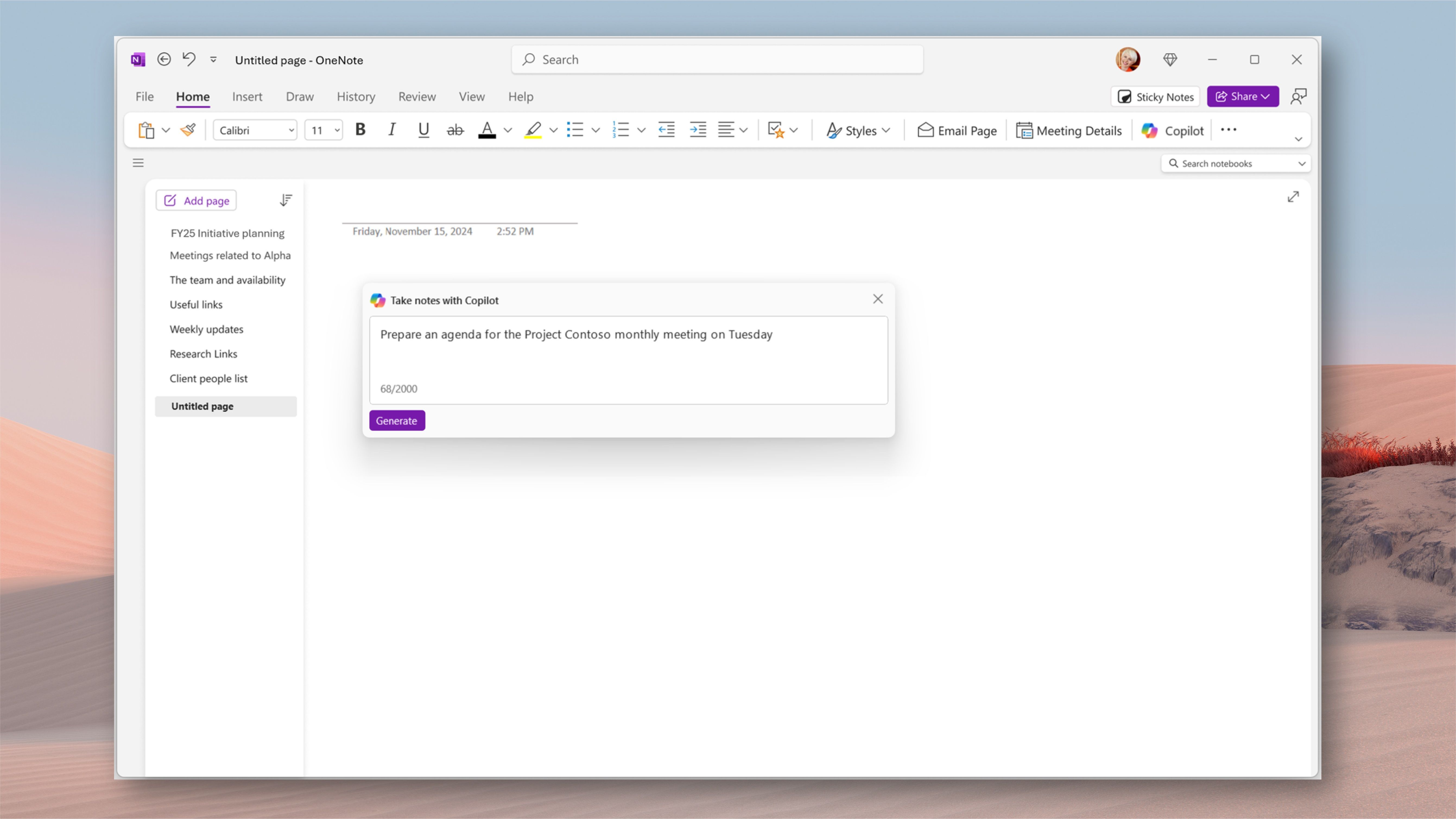Click the Email Page icon

[956, 130]
